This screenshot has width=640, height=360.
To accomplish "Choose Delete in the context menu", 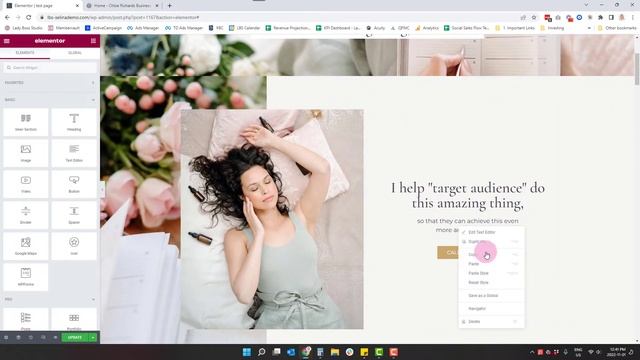I will [x=491, y=322].
